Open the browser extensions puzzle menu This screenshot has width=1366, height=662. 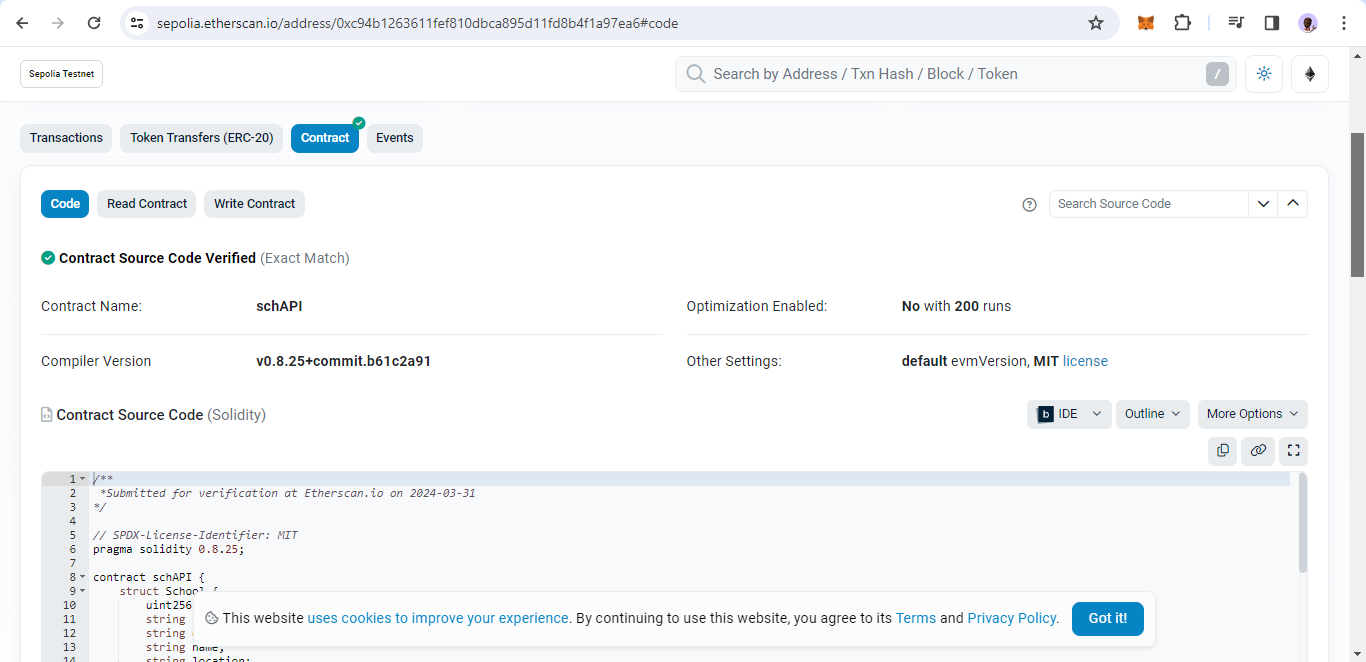(x=1182, y=23)
